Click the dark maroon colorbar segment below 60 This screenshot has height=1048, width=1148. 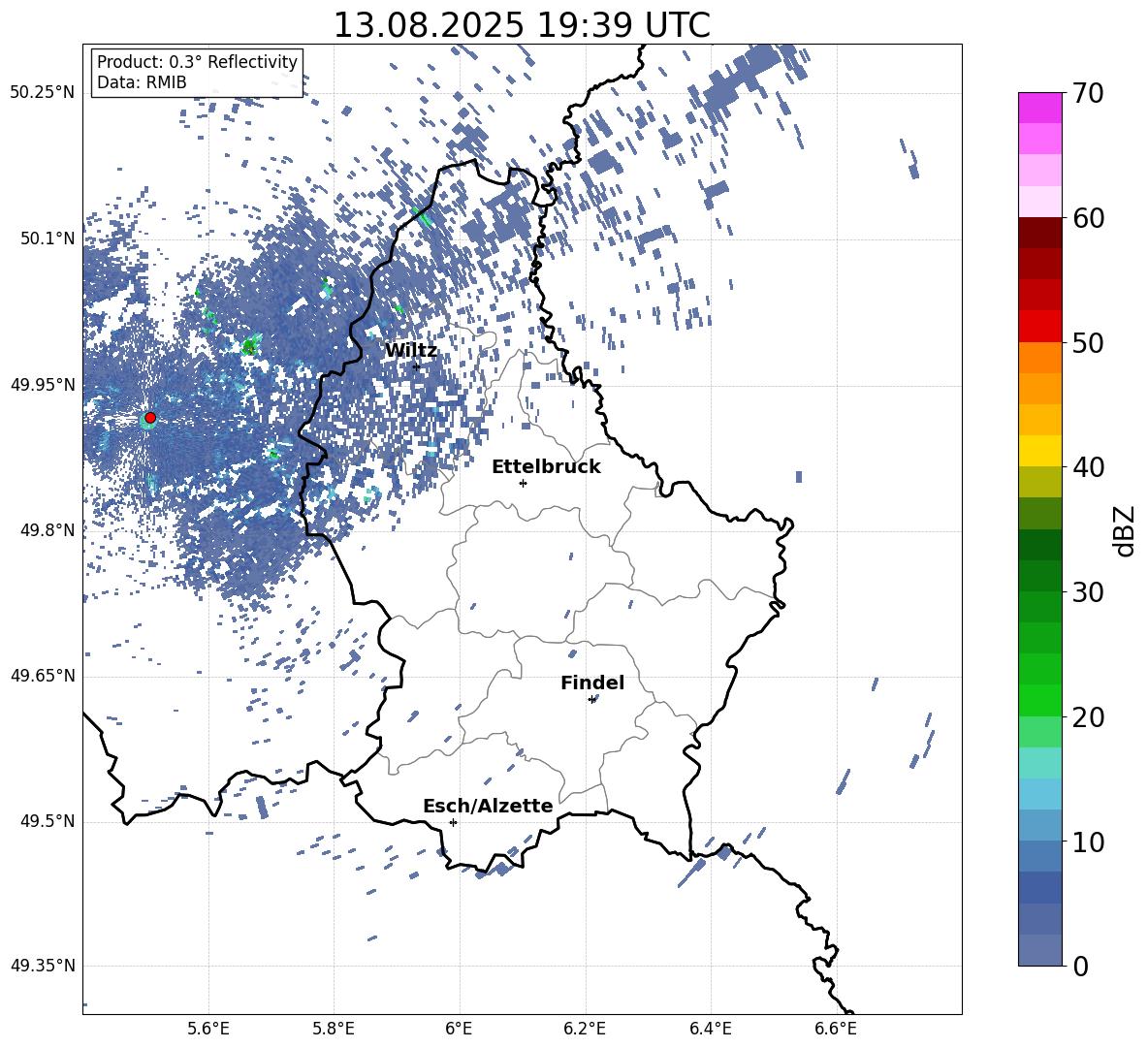[x=1040, y=233]
